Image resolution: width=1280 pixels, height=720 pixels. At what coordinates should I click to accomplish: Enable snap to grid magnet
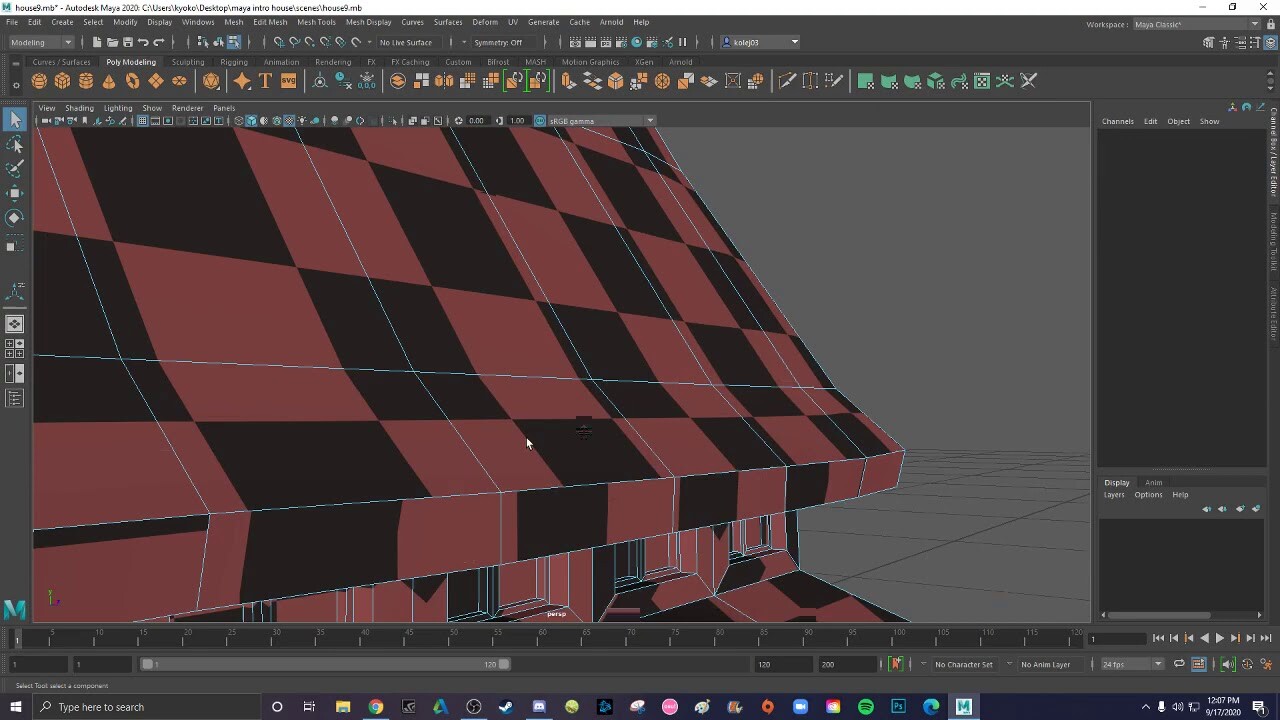(x=277, y=42)
